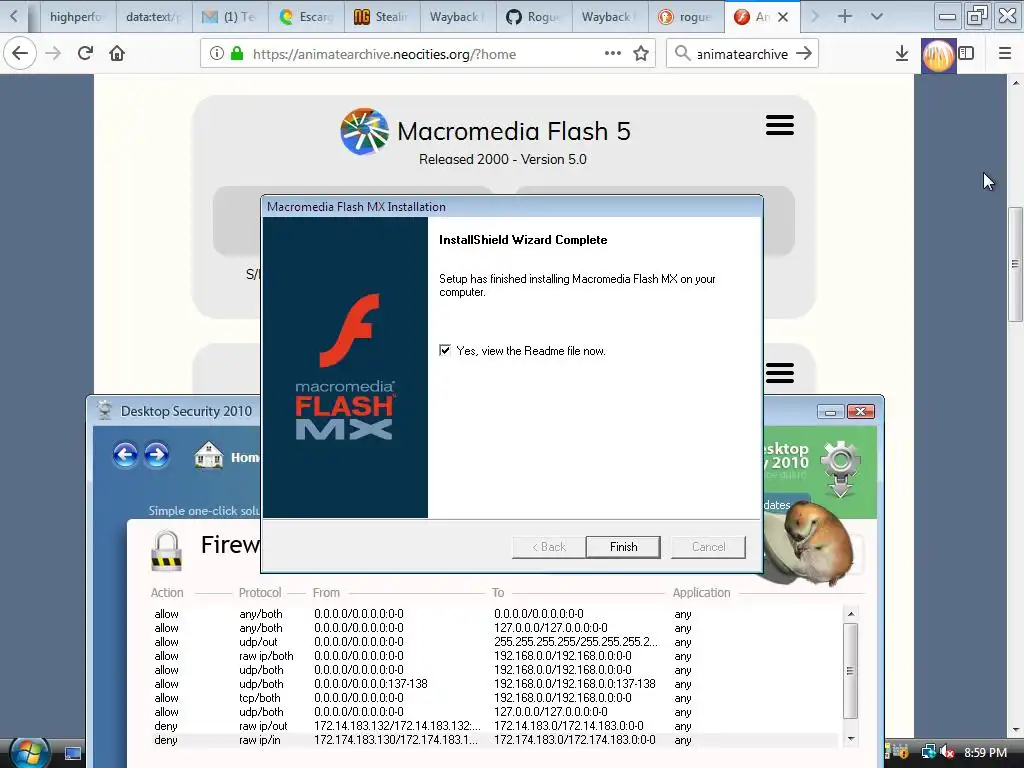Click the muted volume tray icon
Viewport: 1024px width, 768px height.
pos(948,753)
